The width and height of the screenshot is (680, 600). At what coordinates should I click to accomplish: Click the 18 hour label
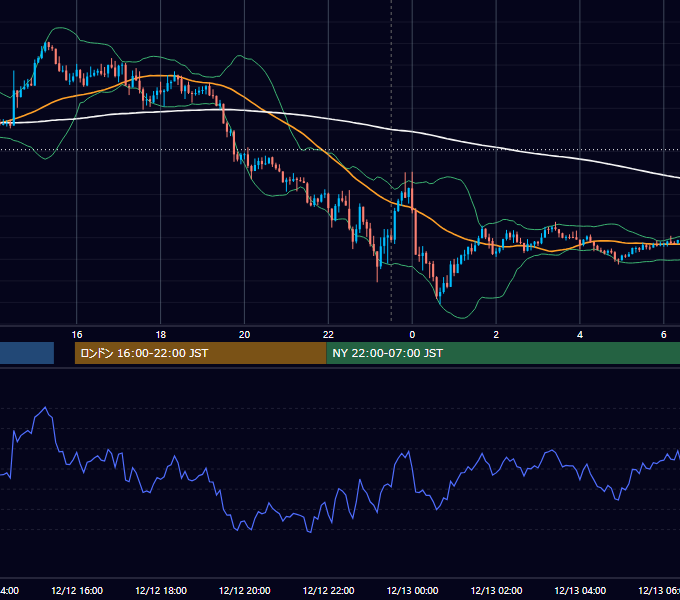point(160,335)
